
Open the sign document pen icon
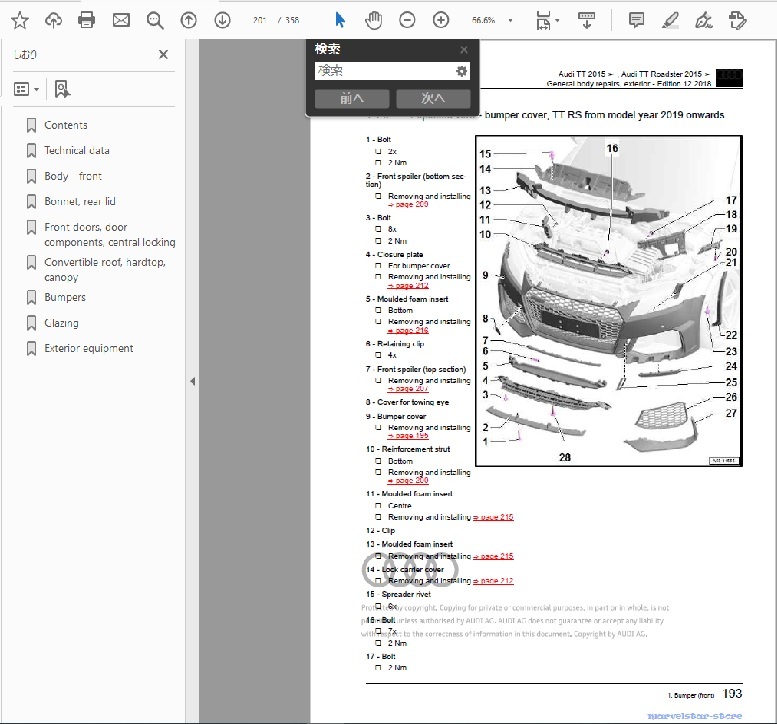(x=704, y=20)
